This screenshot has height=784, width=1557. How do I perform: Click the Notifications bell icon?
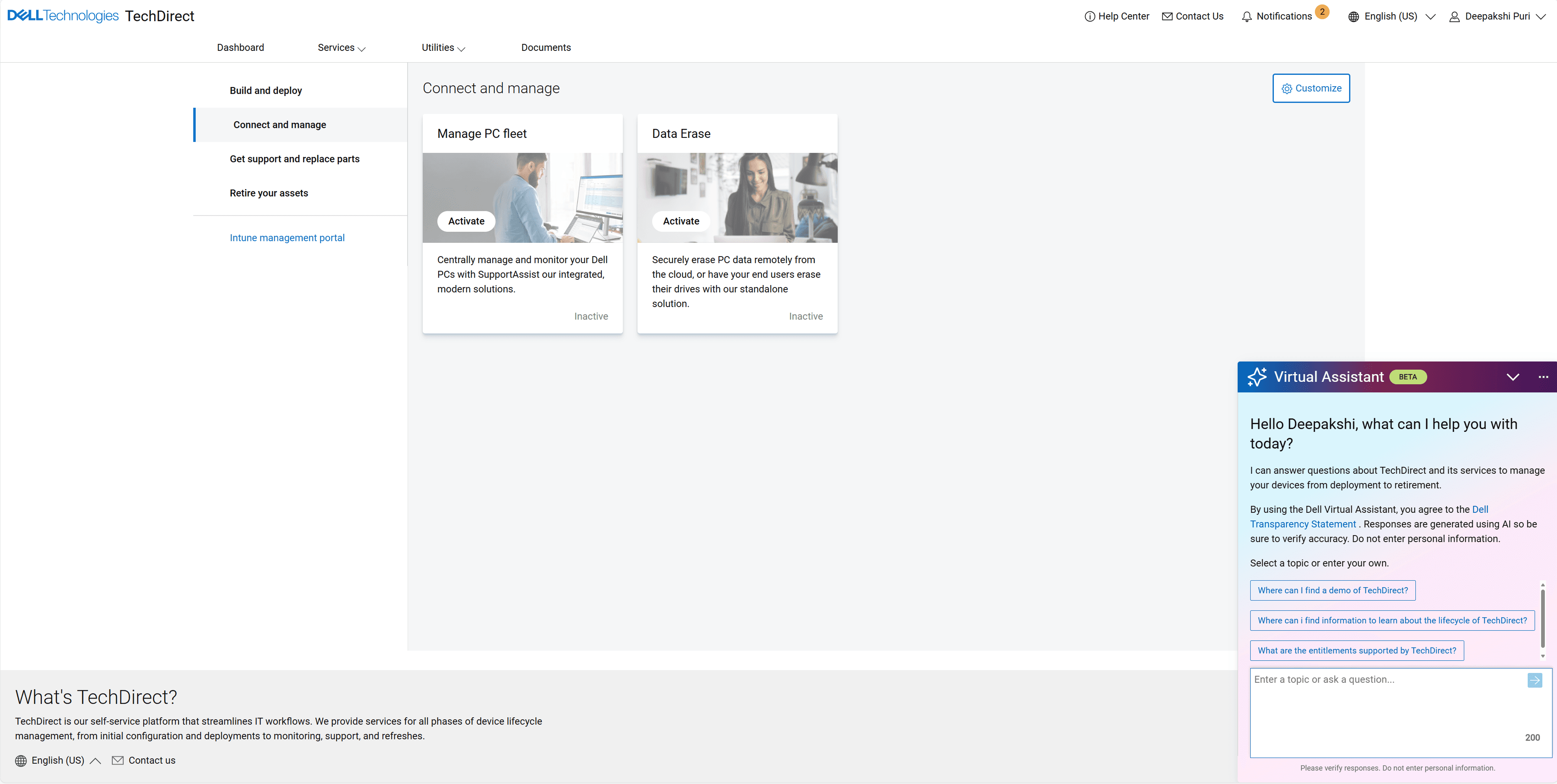(x=1246, y=17)
